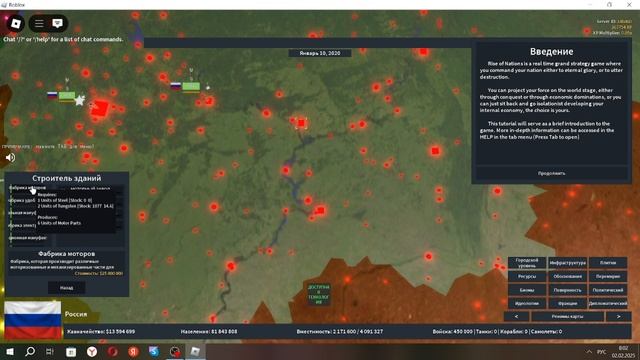Select the 'Фабрика элект' building list row
640x360 pixels.
[22, 225]
